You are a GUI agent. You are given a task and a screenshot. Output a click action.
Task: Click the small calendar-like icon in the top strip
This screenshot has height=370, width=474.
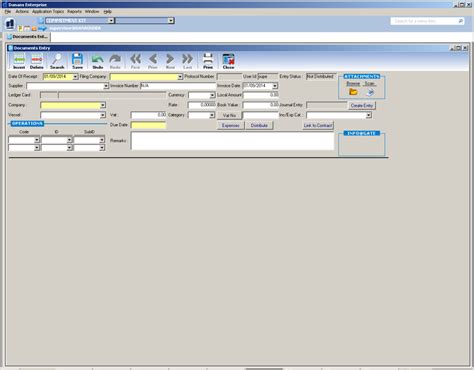(x=27, y=29)
